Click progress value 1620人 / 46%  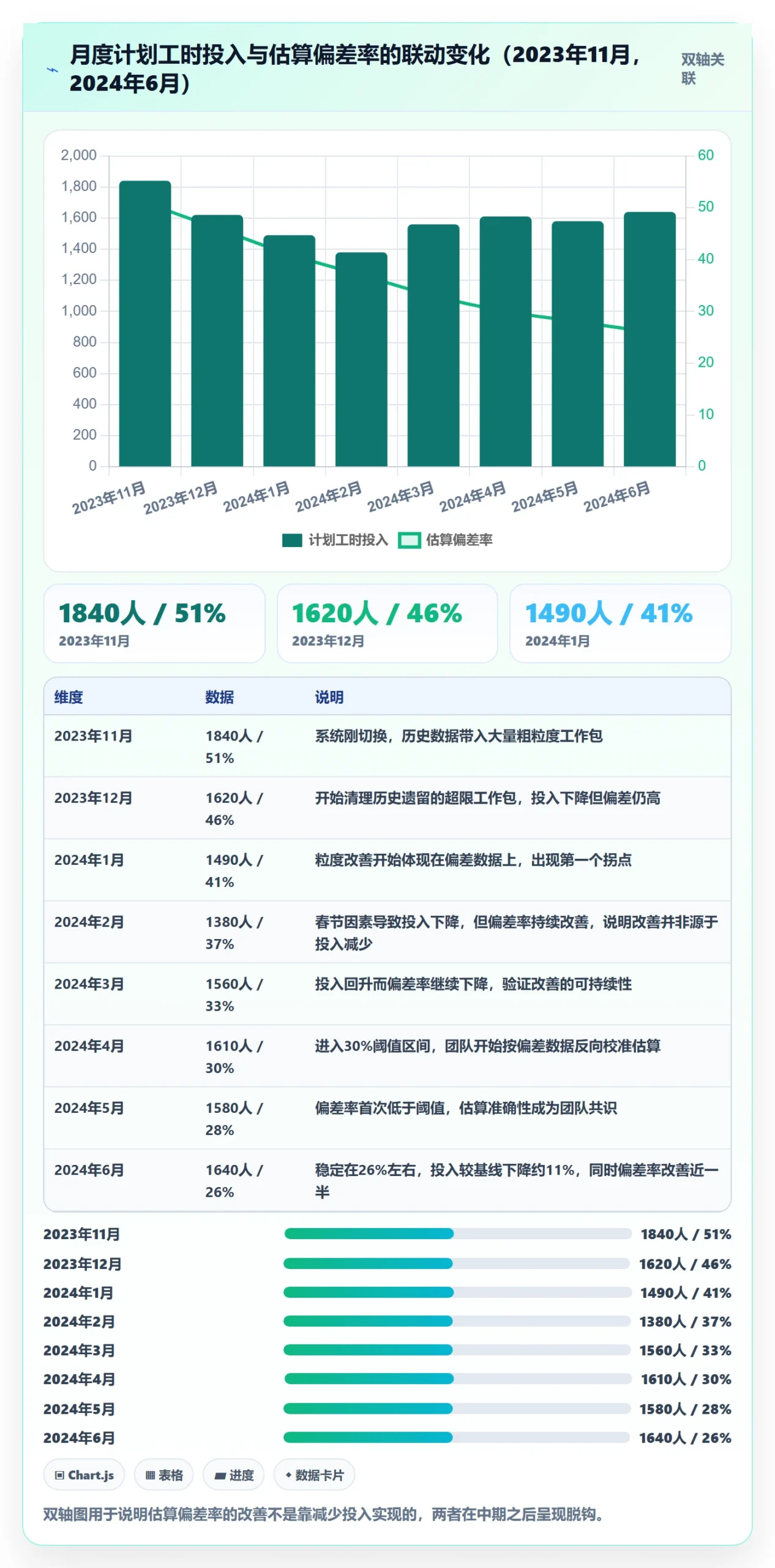tap(685, 1264)
